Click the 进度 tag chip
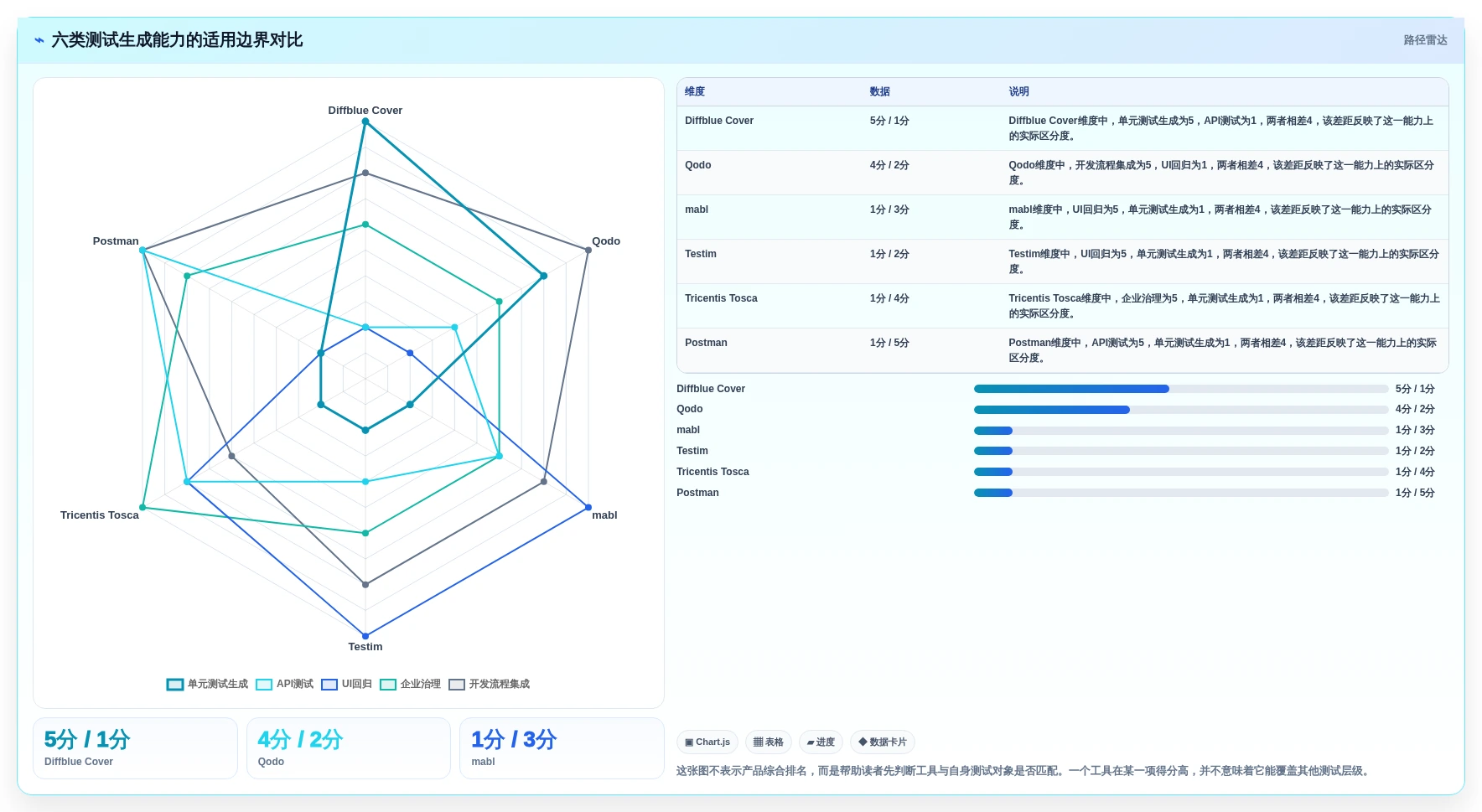 (x=821, y=742)
